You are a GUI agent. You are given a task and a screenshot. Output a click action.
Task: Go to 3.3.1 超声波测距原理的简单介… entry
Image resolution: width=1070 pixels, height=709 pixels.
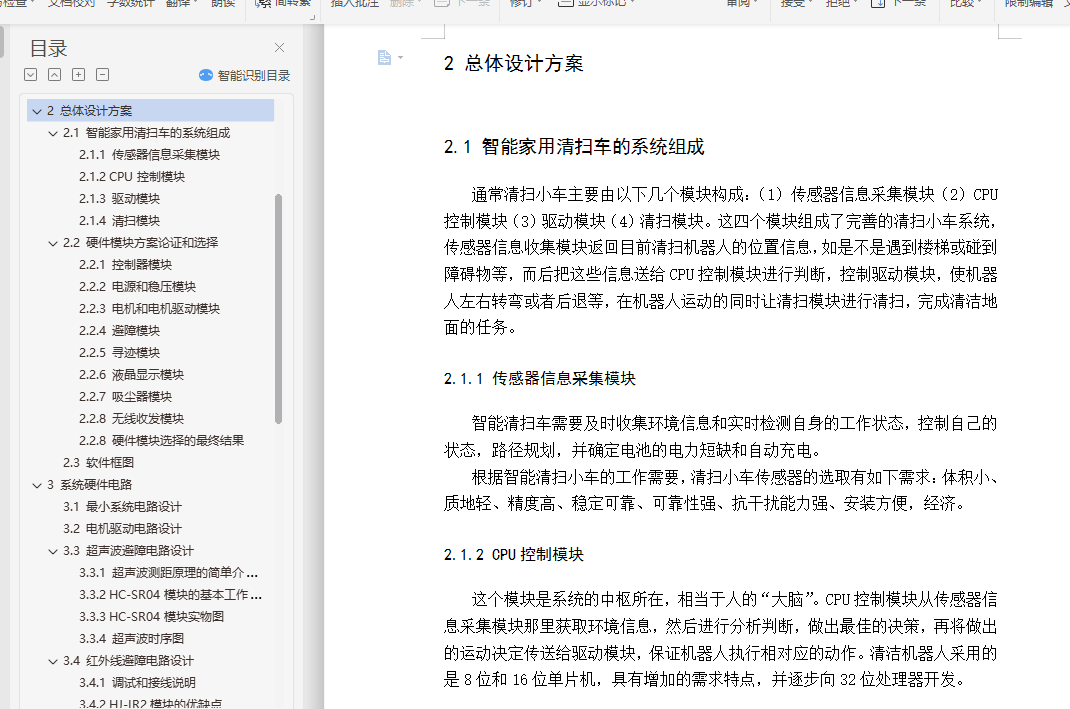click(169, 573)
